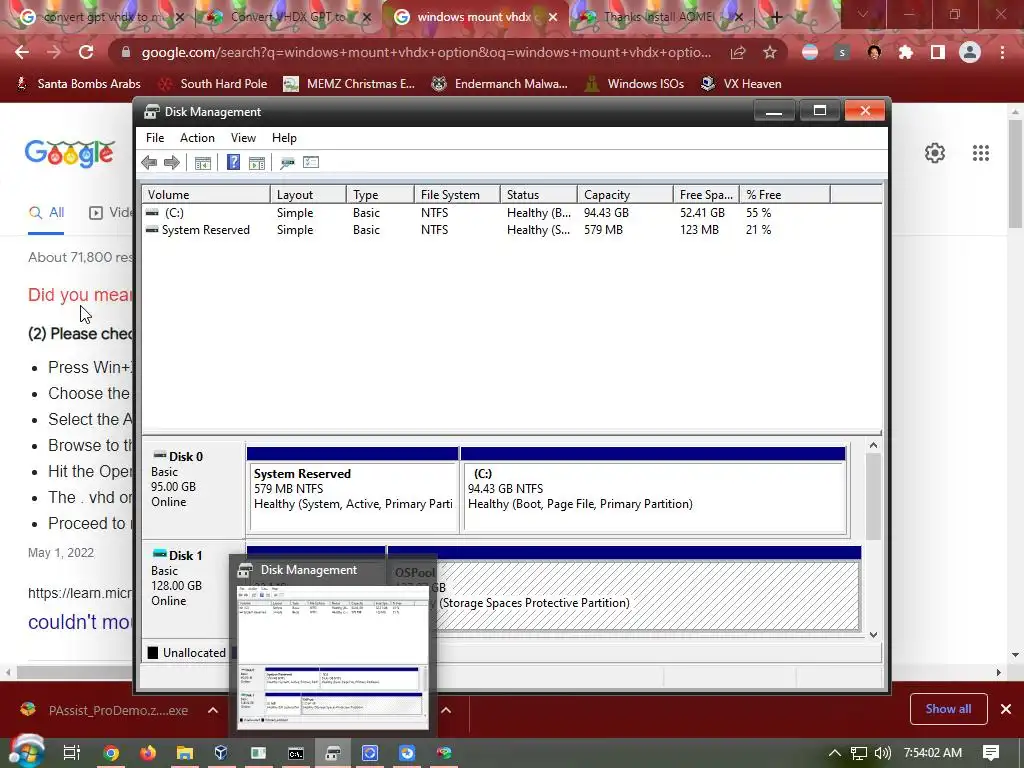Sort by the % Free column header
Screen dimensions: 1024x768
[785, 195]
